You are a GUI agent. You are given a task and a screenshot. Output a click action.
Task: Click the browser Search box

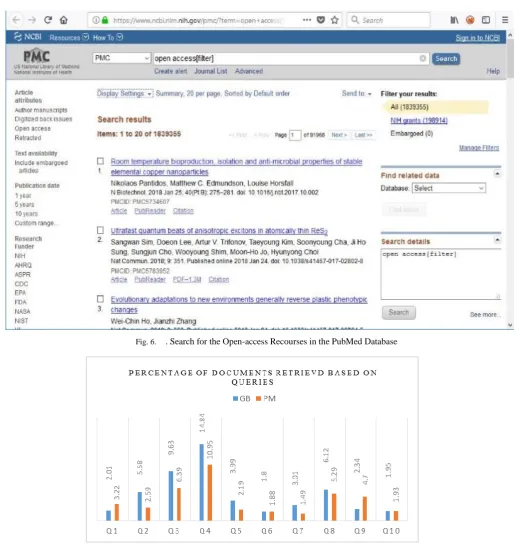point(389,20)
